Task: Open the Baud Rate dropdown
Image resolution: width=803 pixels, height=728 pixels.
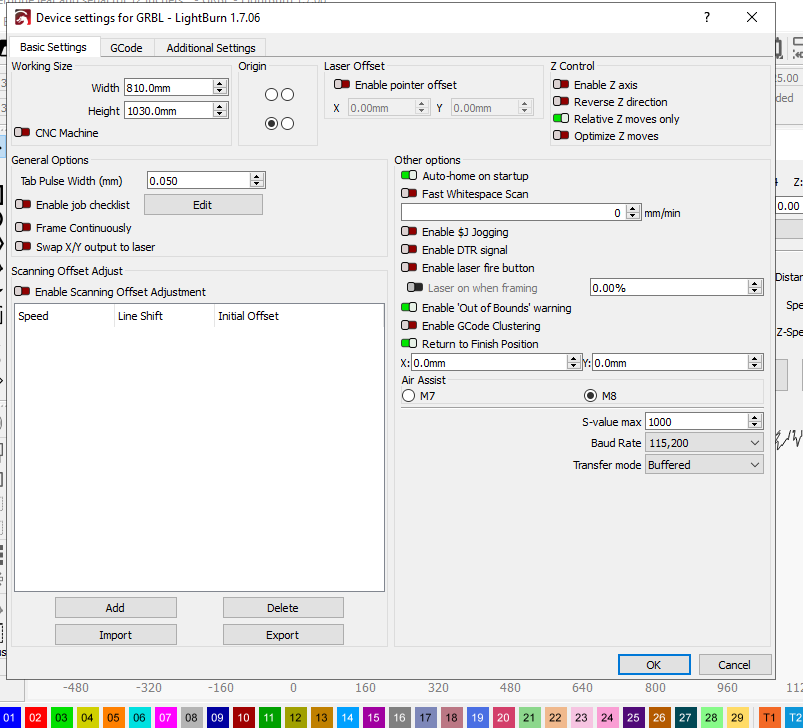Action: (x=704, y=443)
